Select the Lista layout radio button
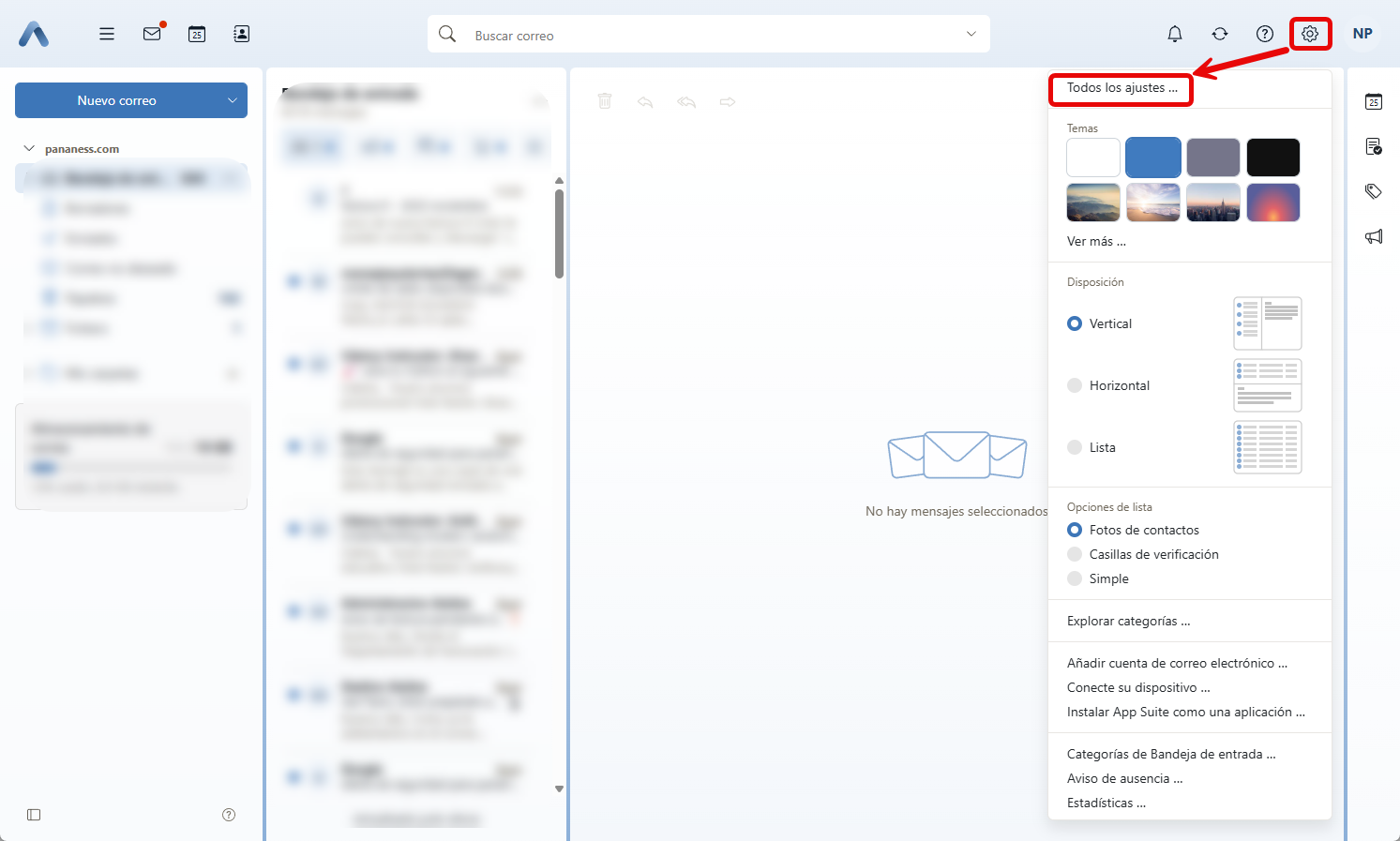 coord(1076,447)
